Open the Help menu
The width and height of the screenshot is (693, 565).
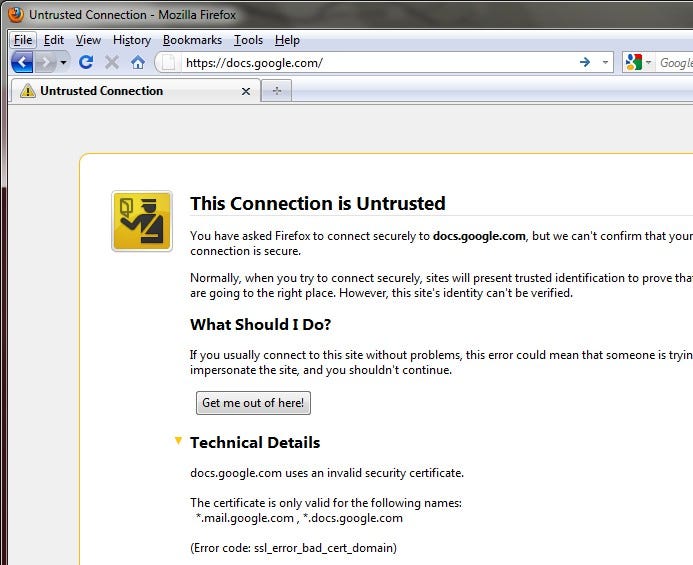coord(287,40)
